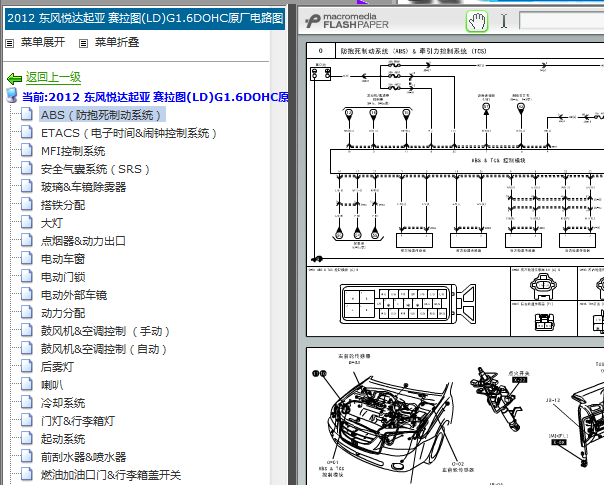Open the 起动系统 item
604x485 pixels.
tap(63, 439)
